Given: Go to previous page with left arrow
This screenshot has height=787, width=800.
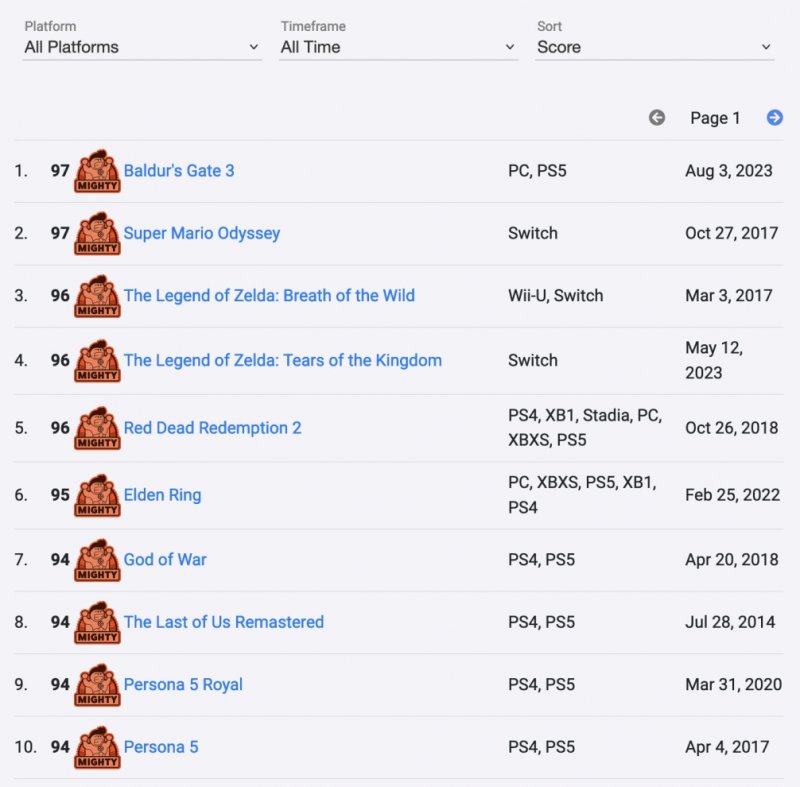Looking at the screenshot, I should 657,118.
